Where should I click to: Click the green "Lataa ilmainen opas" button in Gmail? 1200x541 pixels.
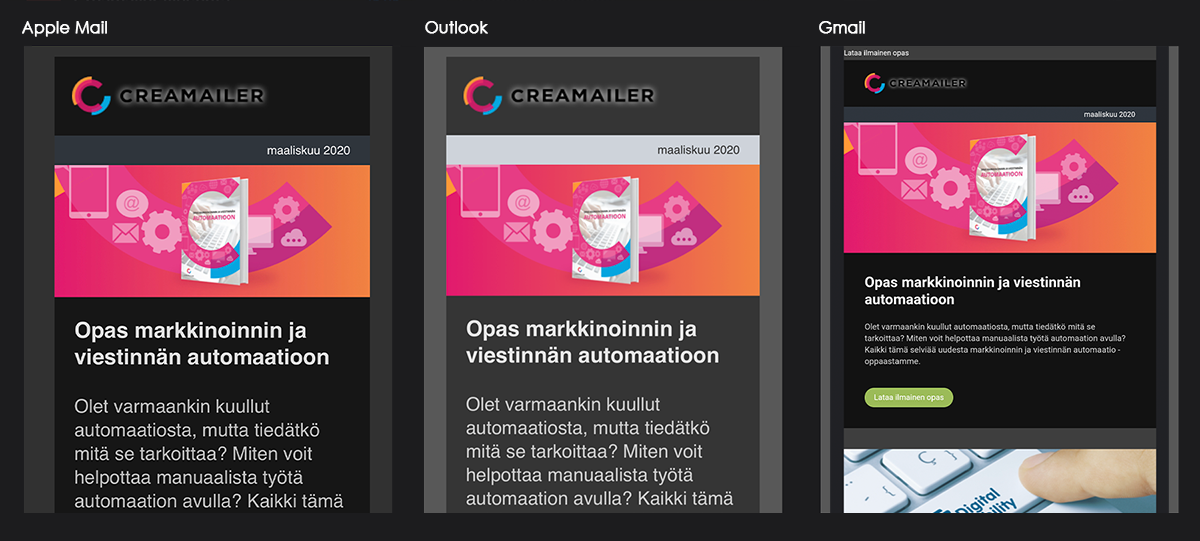[x=909, y=397]
